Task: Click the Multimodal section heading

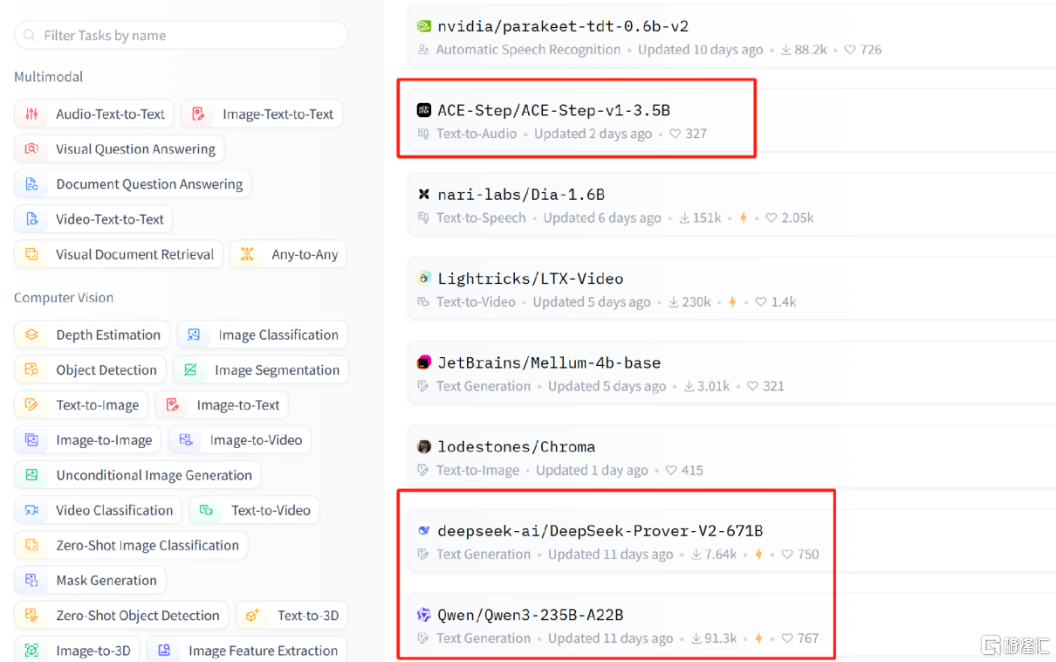Action: [x=48, y=77]
